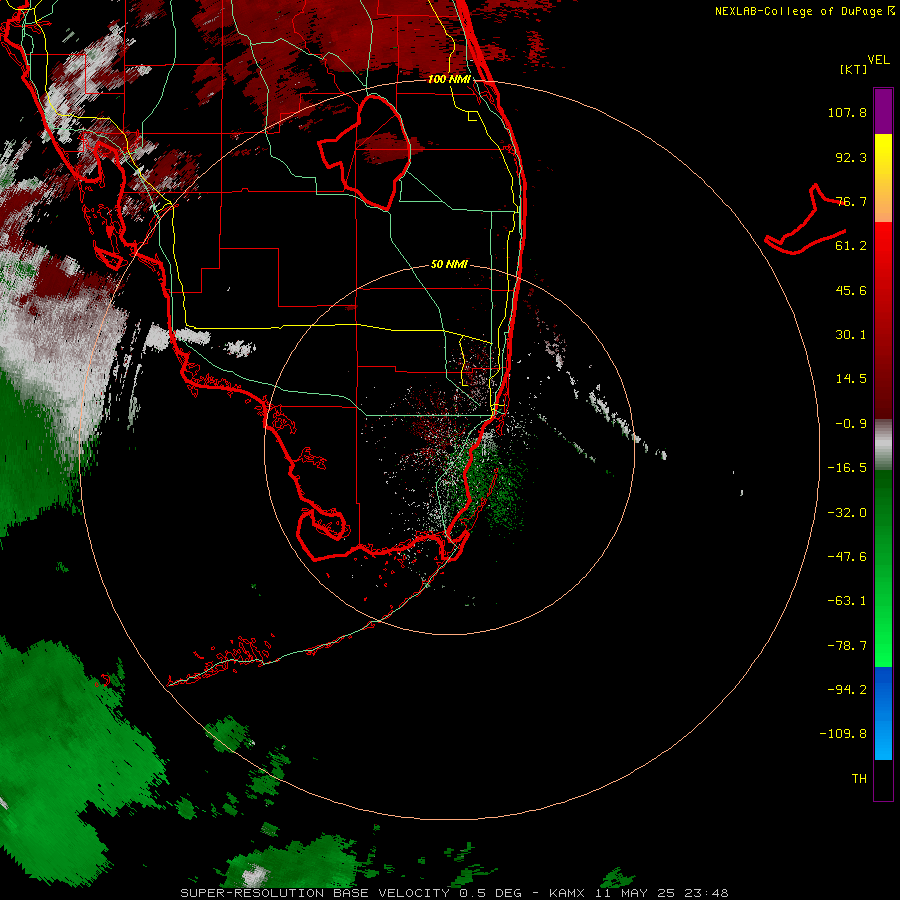The height and width of the screenshot is (900, 900).
Task: Click the 50 NMI range ring label
Action: (449, 265)
